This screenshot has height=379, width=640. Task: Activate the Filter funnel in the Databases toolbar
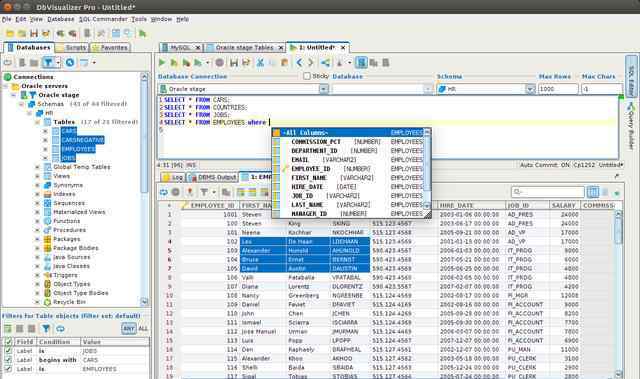click(48, 62)
